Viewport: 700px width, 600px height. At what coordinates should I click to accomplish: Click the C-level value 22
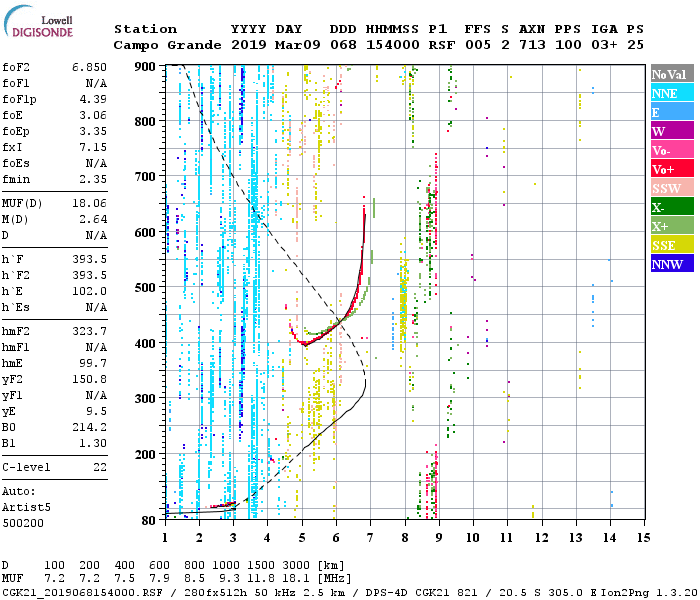click(100, 467)
